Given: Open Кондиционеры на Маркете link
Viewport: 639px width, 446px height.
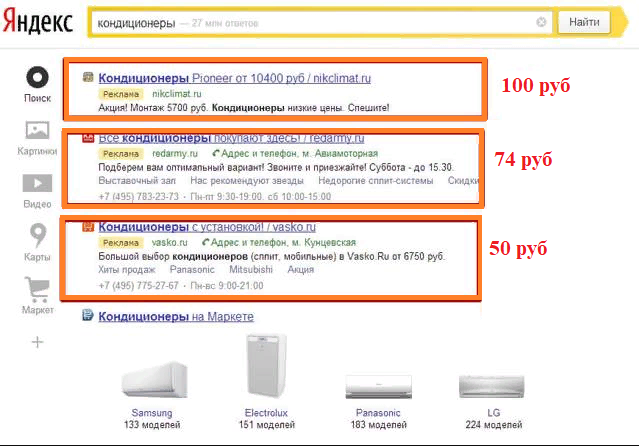Looking at the screenshot, I should tap(176, 317).
